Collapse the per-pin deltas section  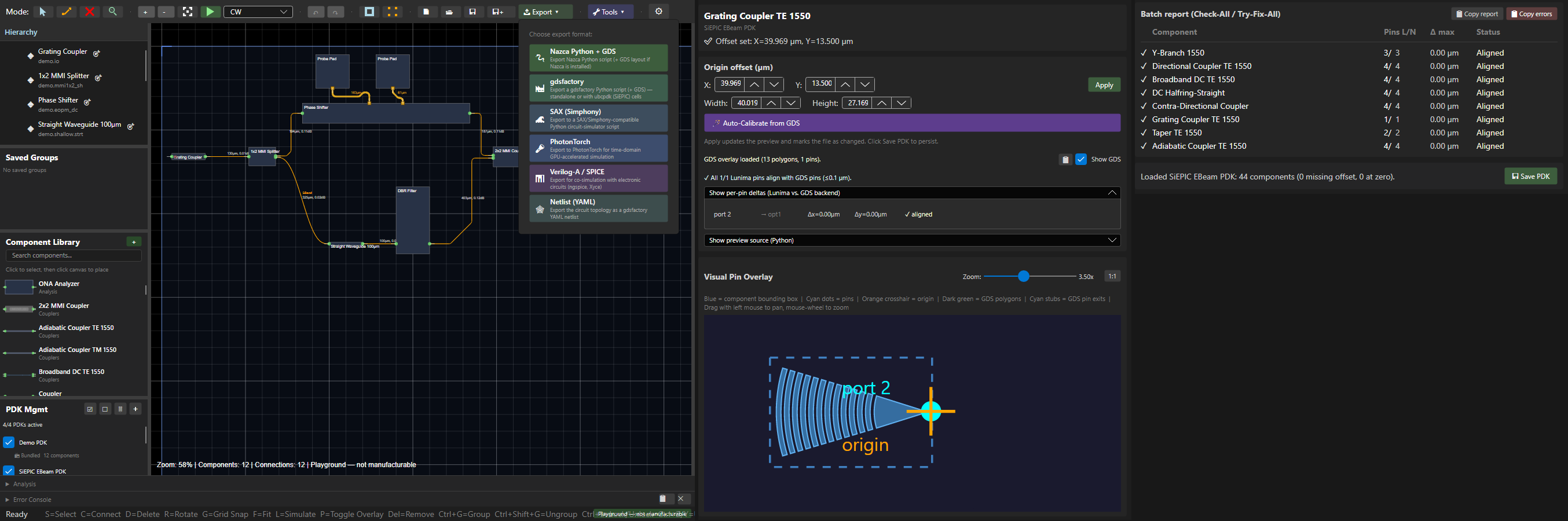912,193
